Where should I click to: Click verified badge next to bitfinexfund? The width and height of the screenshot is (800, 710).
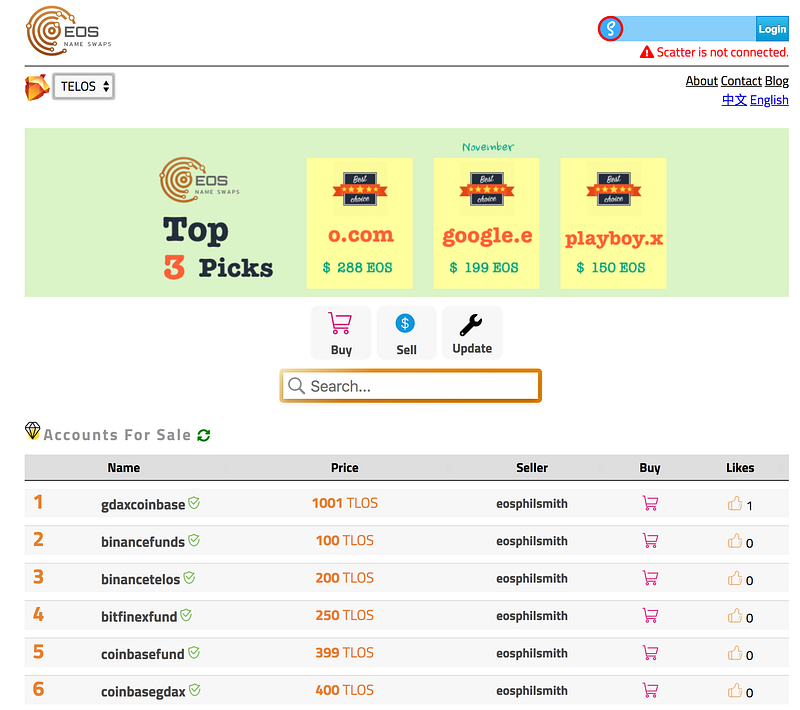coord(186,615)
